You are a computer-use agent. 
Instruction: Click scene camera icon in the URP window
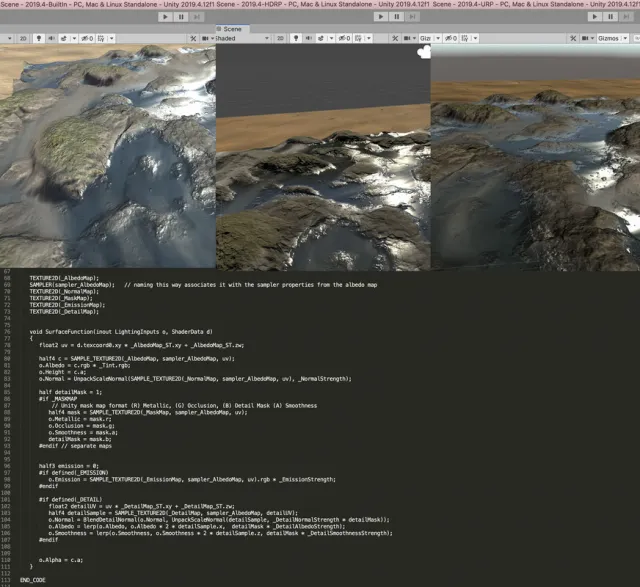[585, 38]
